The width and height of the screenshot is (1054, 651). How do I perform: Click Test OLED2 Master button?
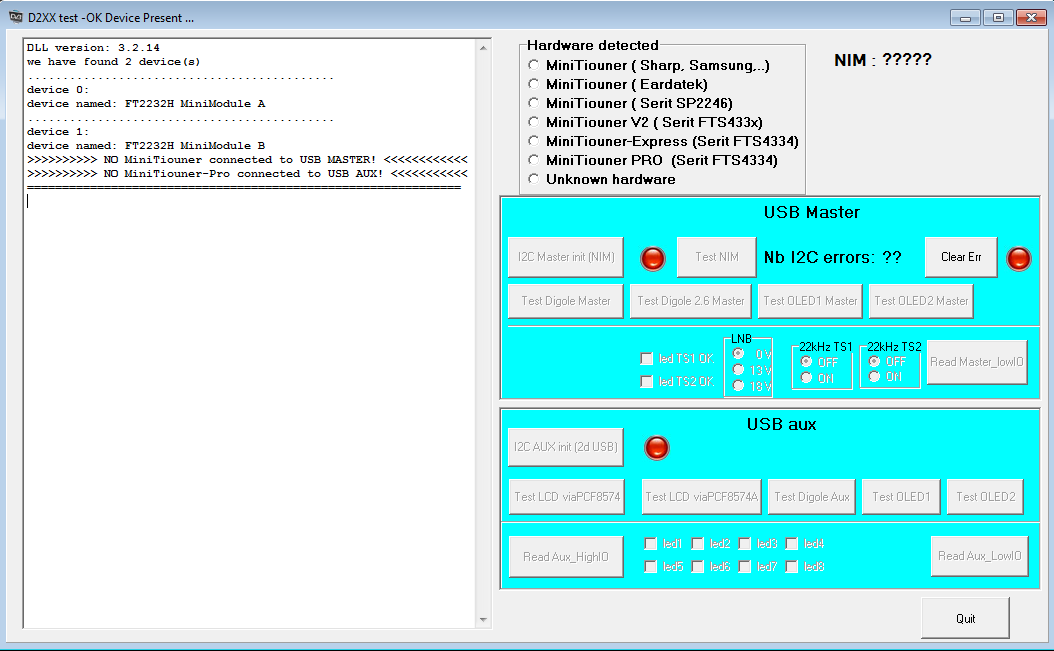921,301
